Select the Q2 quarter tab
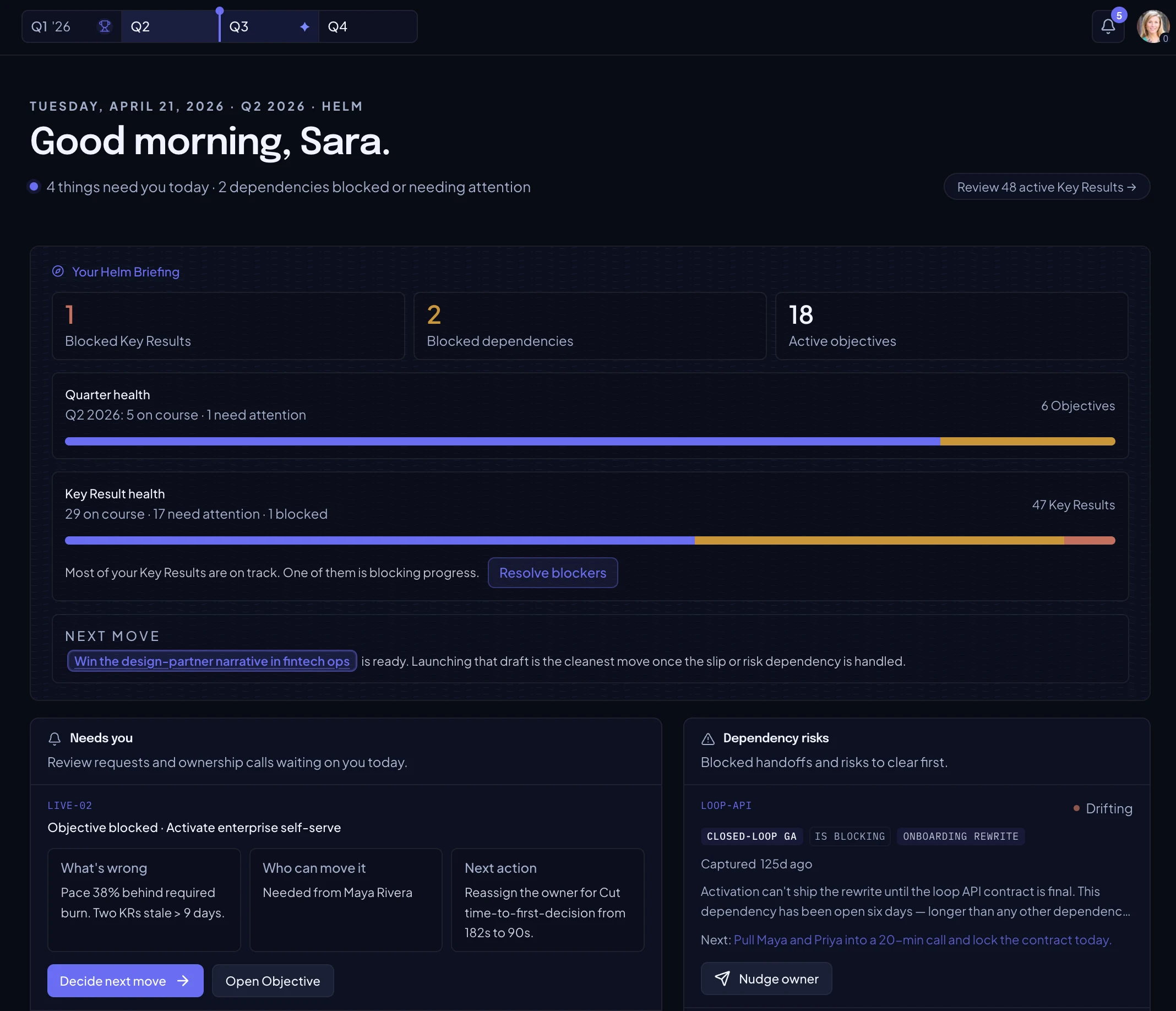 click(170, 26)
